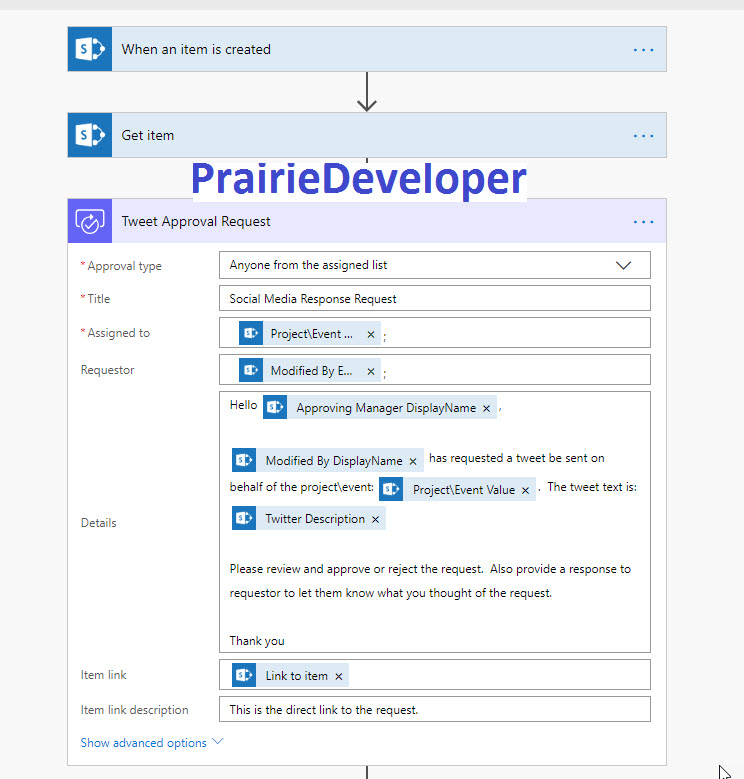Screen dimensions: 744x779
Task: Expand the 'When an item is created' step header
Action: 367,49
